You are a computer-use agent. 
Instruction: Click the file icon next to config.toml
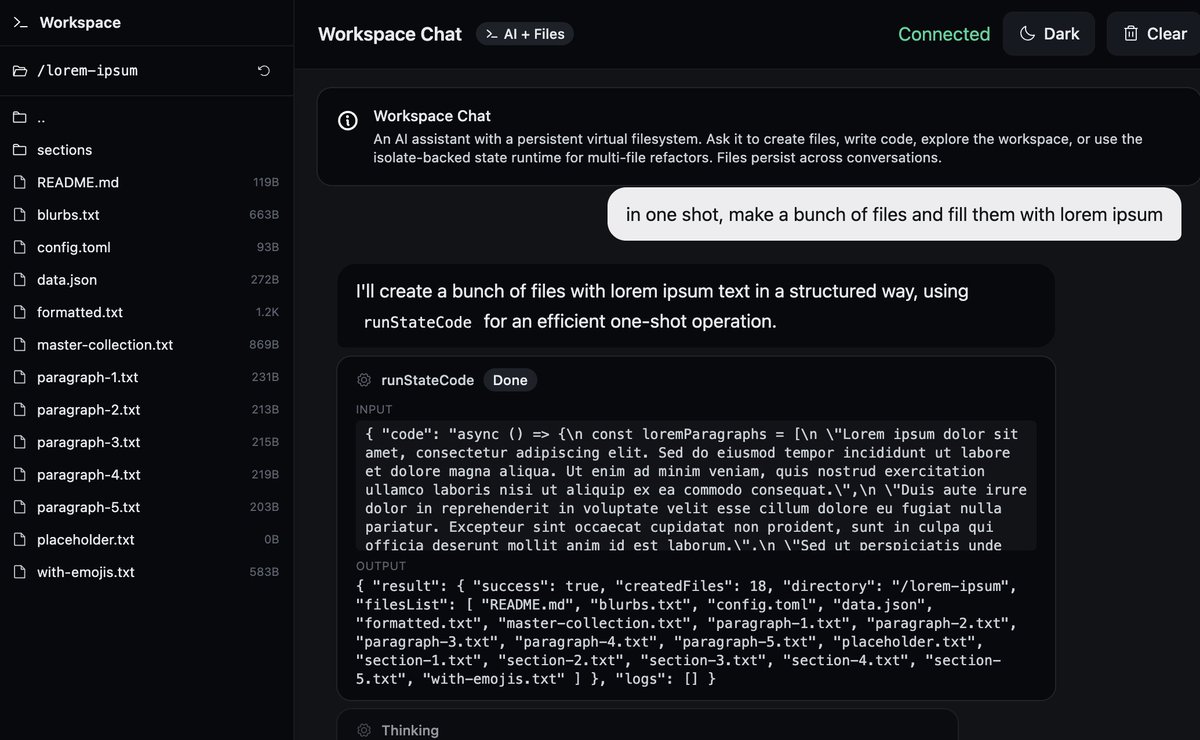(20, 248)
